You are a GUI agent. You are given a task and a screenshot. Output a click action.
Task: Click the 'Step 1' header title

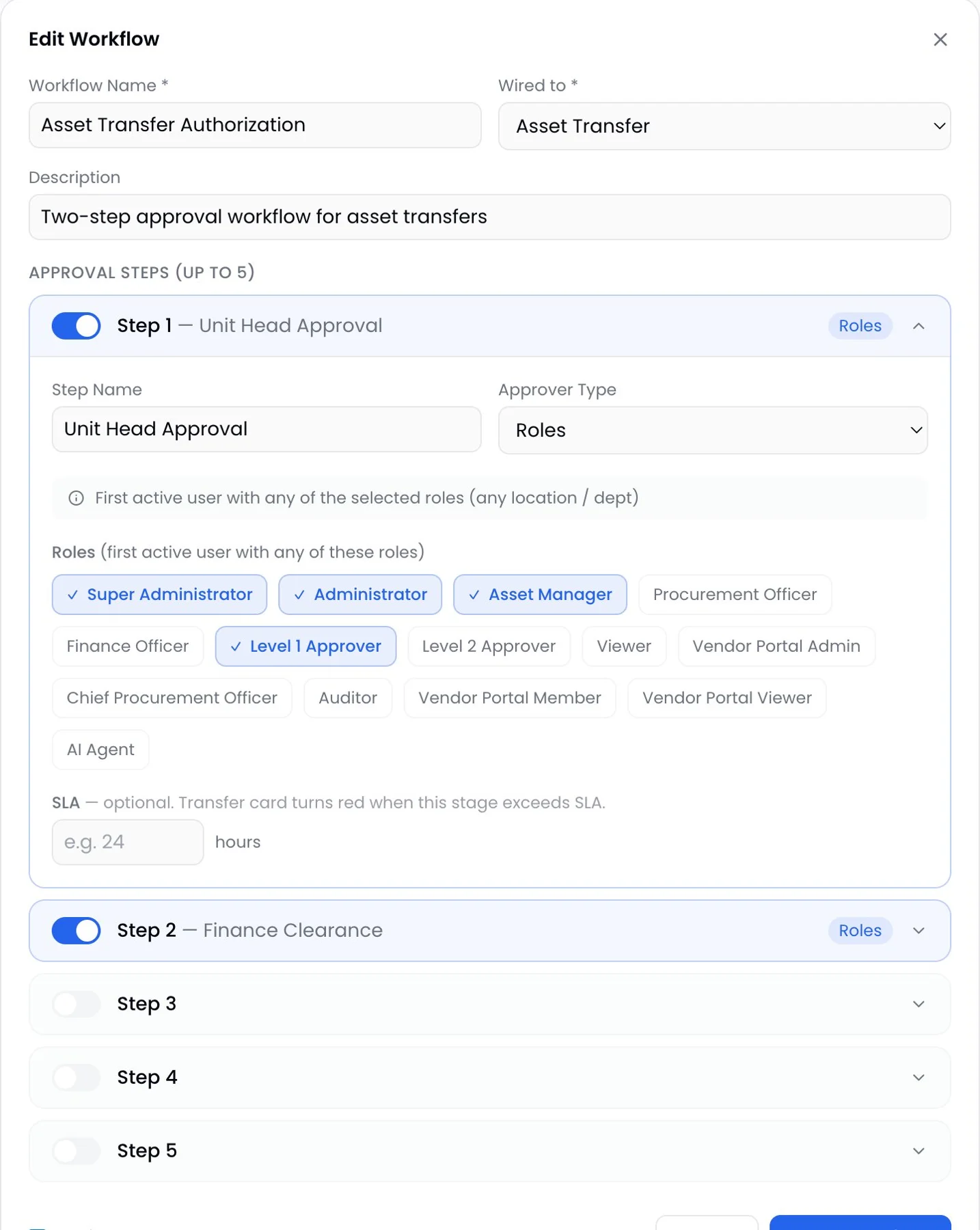[144, 326]
